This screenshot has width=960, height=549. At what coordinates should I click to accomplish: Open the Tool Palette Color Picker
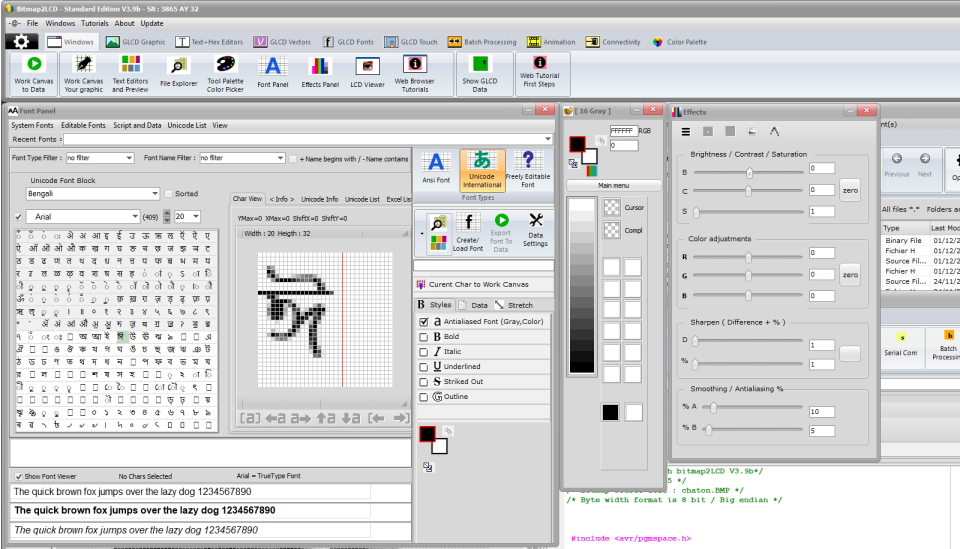pyautogui.click(x=225, y=72)
